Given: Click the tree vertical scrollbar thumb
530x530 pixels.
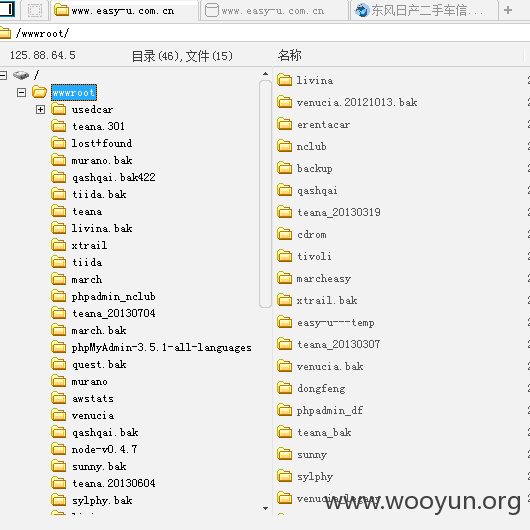Looking at the screenshot, I should click(265, 194).
